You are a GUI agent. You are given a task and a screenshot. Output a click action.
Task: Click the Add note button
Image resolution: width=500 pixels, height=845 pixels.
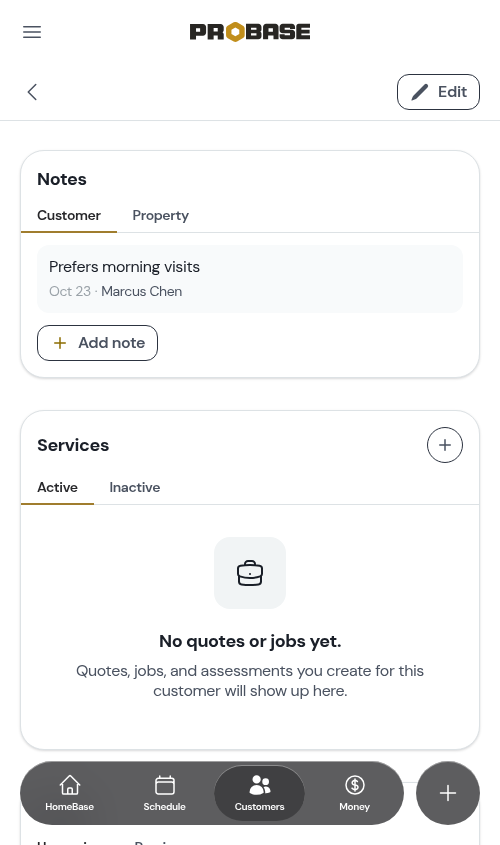tap(98, 343)
